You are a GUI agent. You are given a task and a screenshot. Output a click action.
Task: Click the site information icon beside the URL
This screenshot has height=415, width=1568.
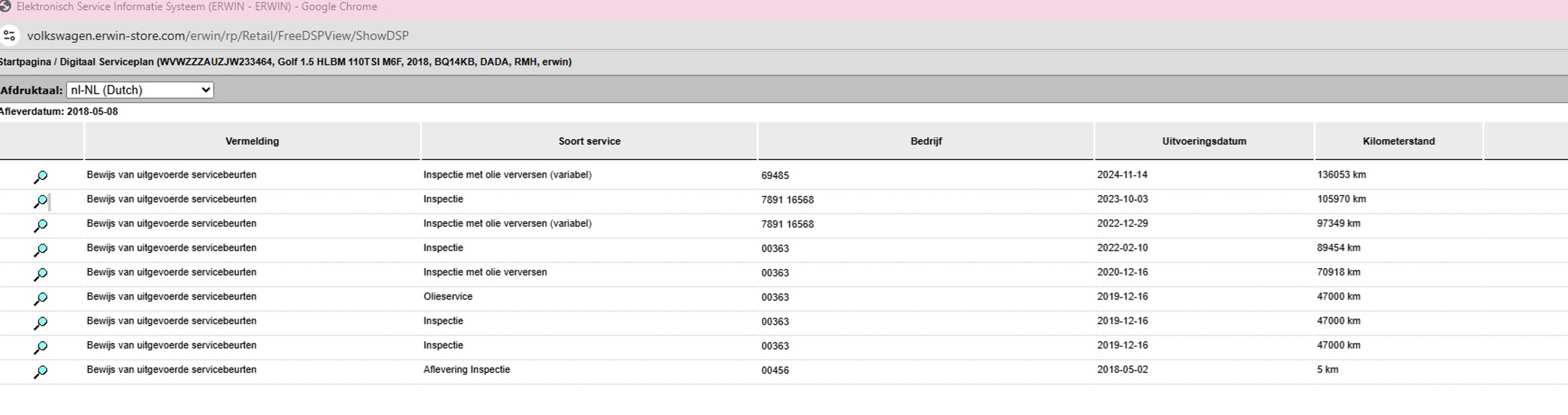coord(9,35)
